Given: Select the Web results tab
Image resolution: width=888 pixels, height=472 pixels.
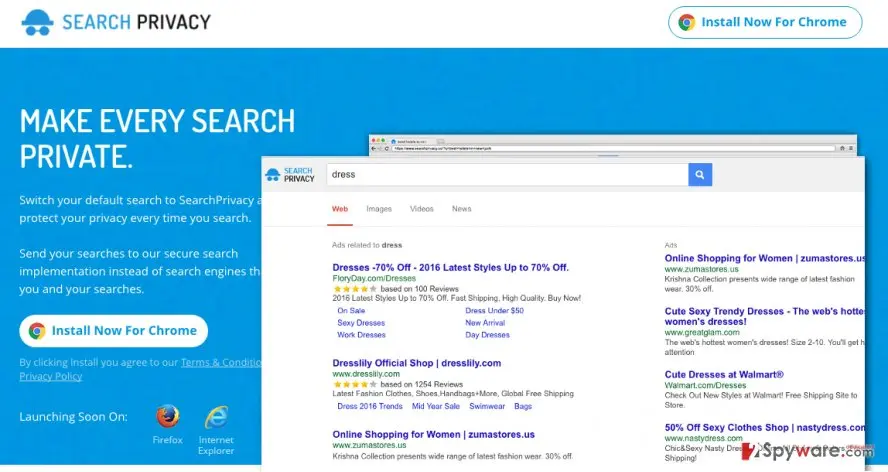Looking at the screenshot, I should tap(340, 209).
